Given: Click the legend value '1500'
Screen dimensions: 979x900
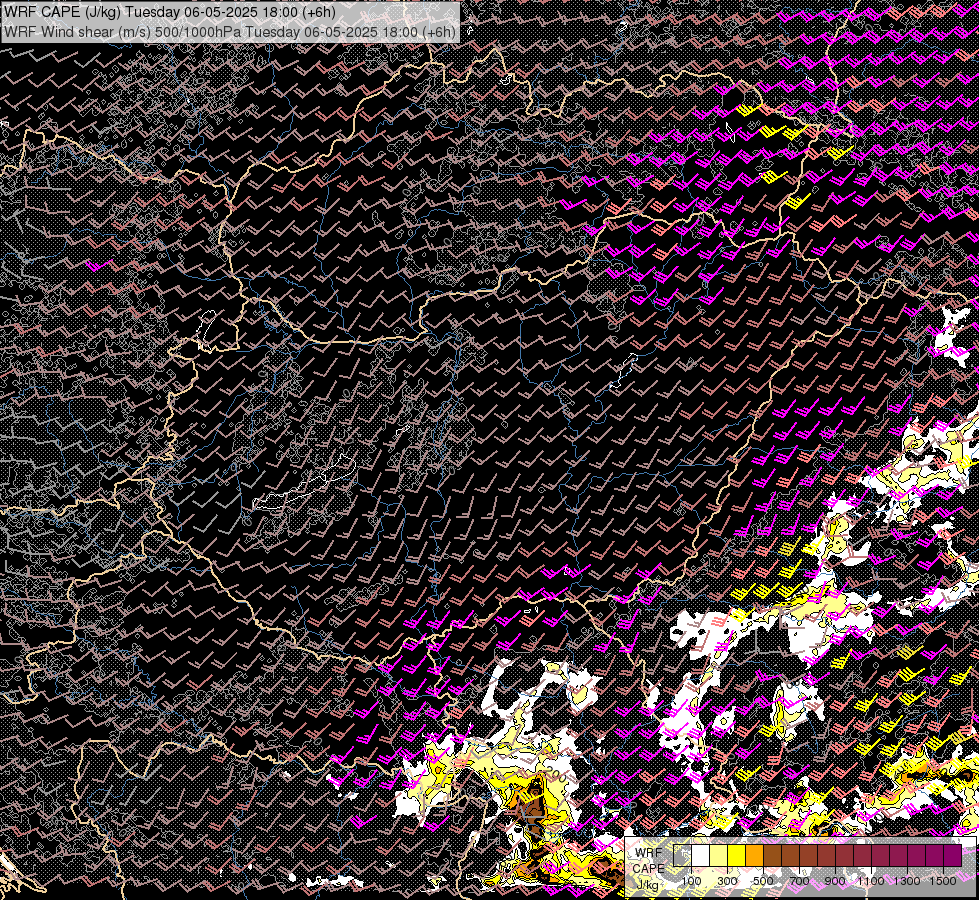Looking at the screenshot, I should [943, 881].
